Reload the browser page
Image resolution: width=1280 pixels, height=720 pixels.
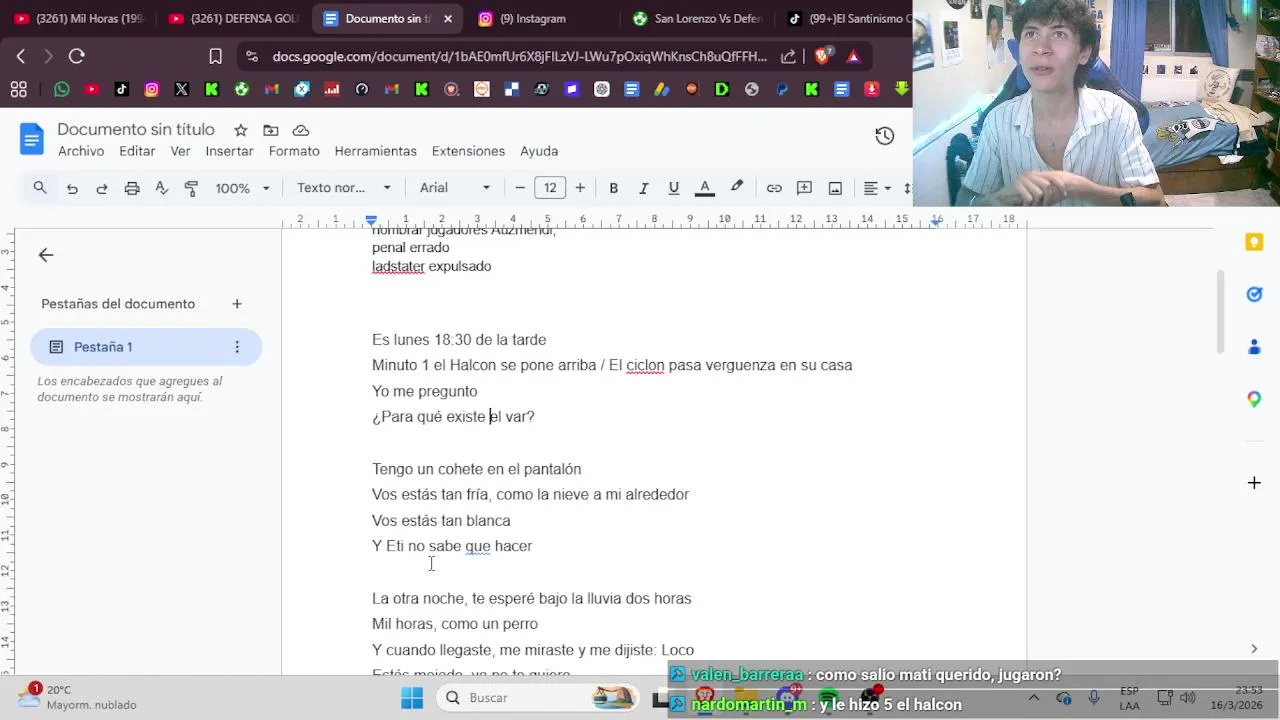pyautogui.click(x=77, y=57)
